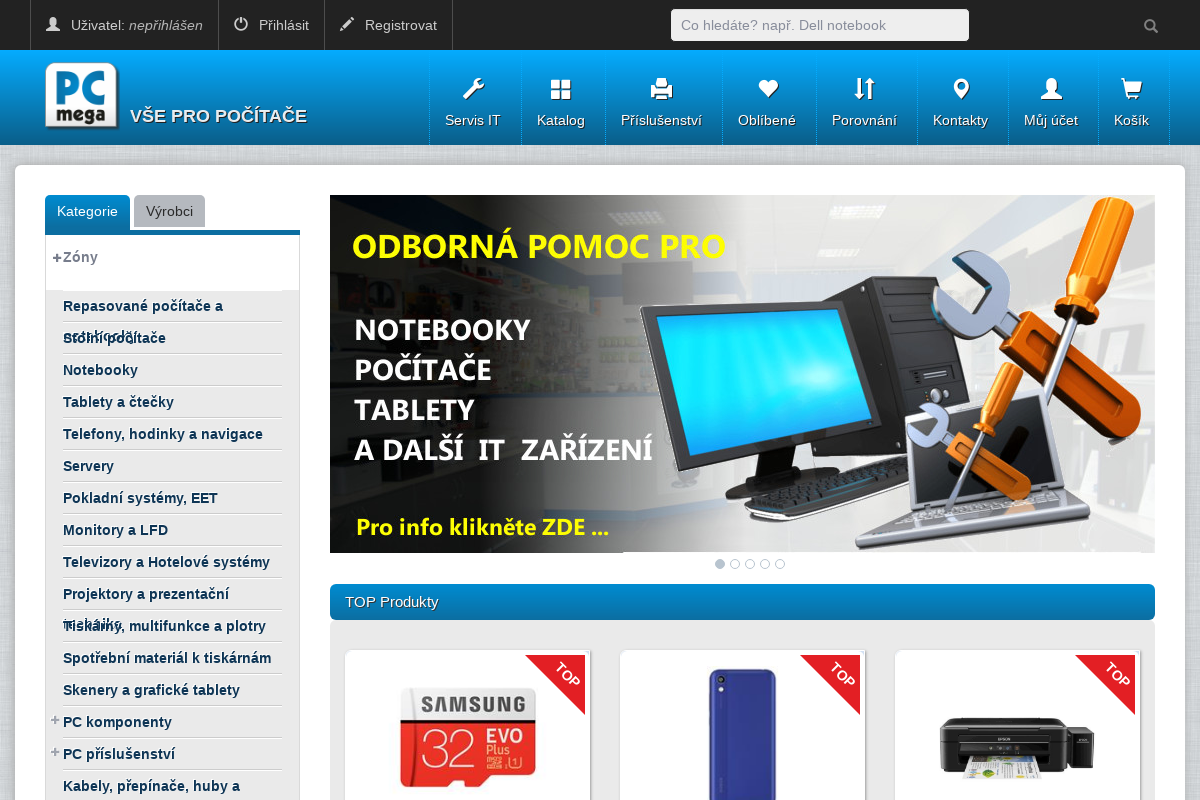Open the Košík shopping cart icon

1131,88
